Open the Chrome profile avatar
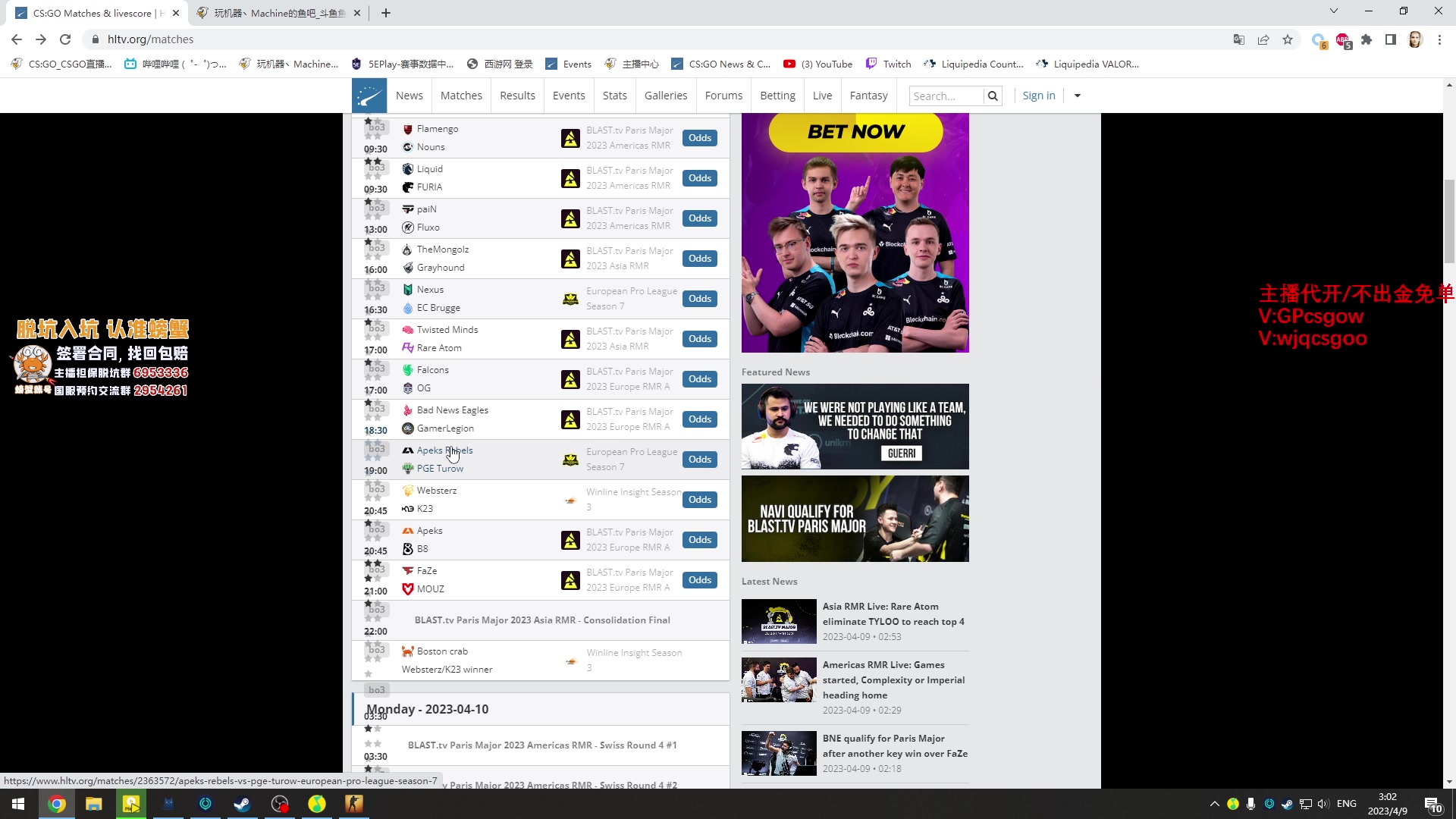Image resolution: width=1456 pixels, height=819 pixels. [1415, 39]
